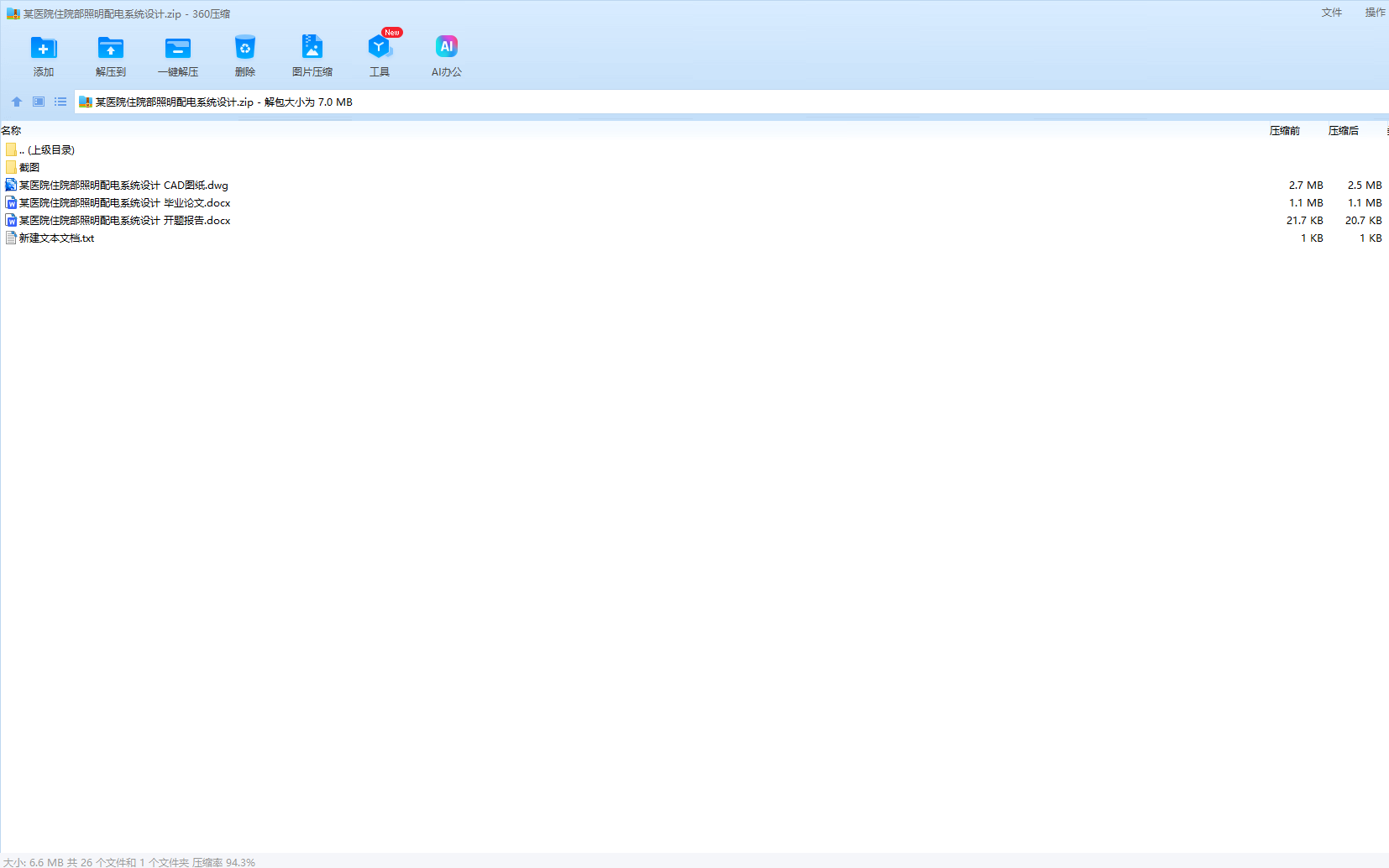The image size is (1389, 868).
Task: Click the Delete (删除) recycle icon
Action: point(245,48)
